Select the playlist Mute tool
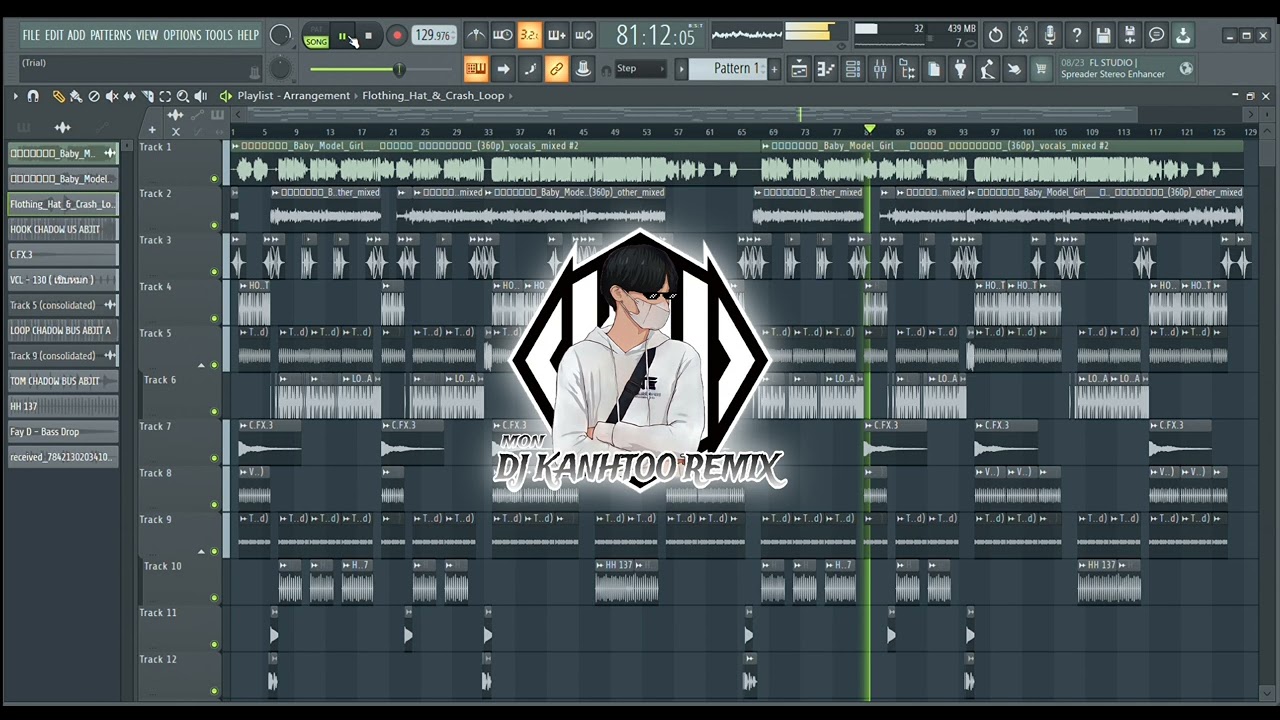This screenshot has height=720, width=1280. click(x=112, y=96)
